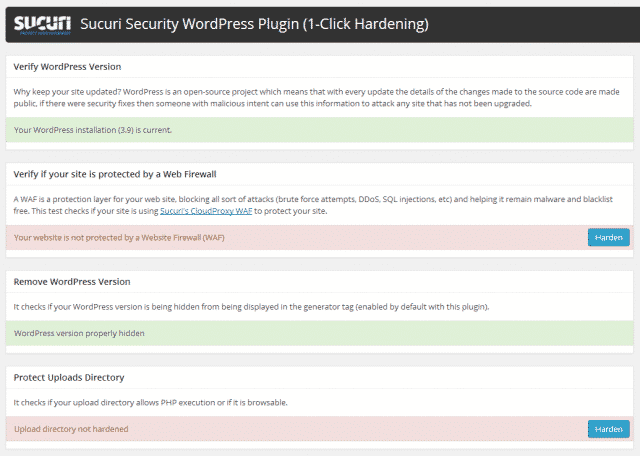Click the Verify WordPress Version heading

[x=67, y=67]
